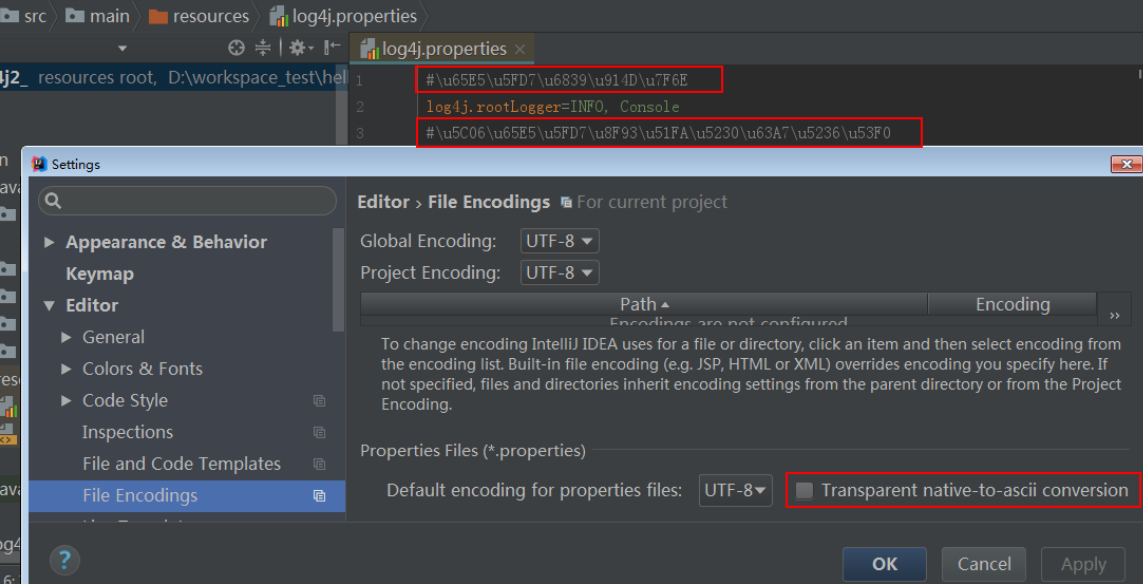Click the main breadcrumb folder
Image resolution: width=1143 pixels, height=584 pixels.
click(x=97, y=16)
